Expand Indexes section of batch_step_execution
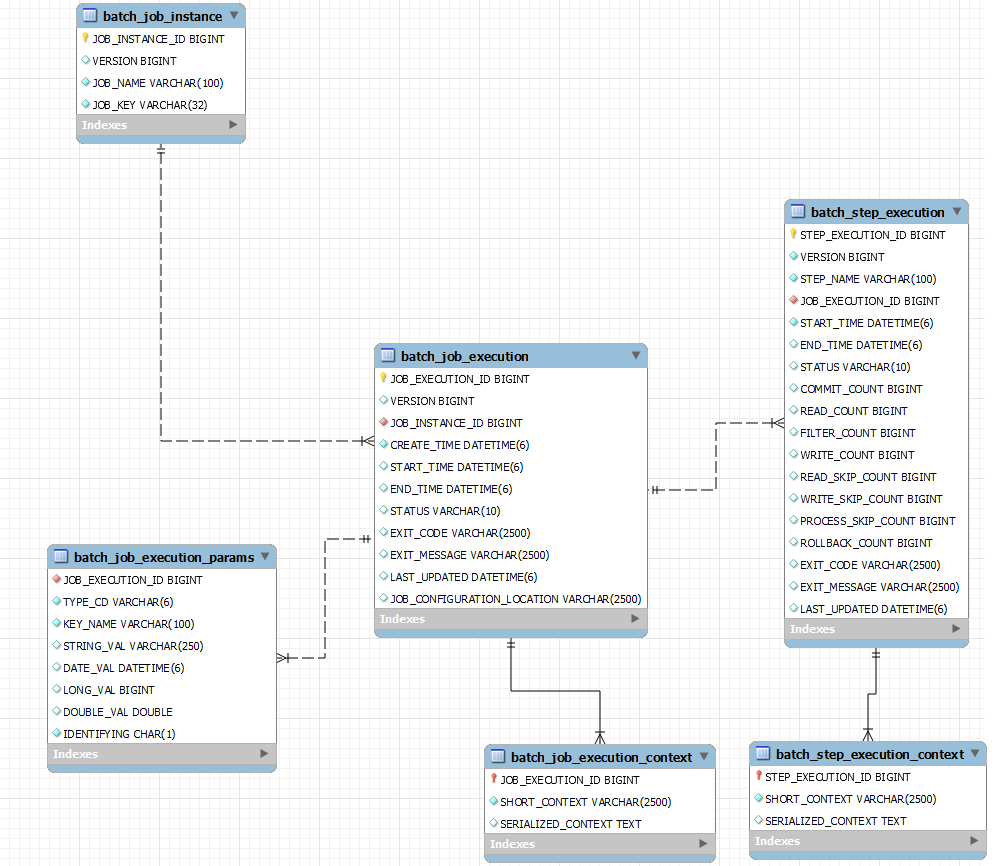 click(957, 628)
